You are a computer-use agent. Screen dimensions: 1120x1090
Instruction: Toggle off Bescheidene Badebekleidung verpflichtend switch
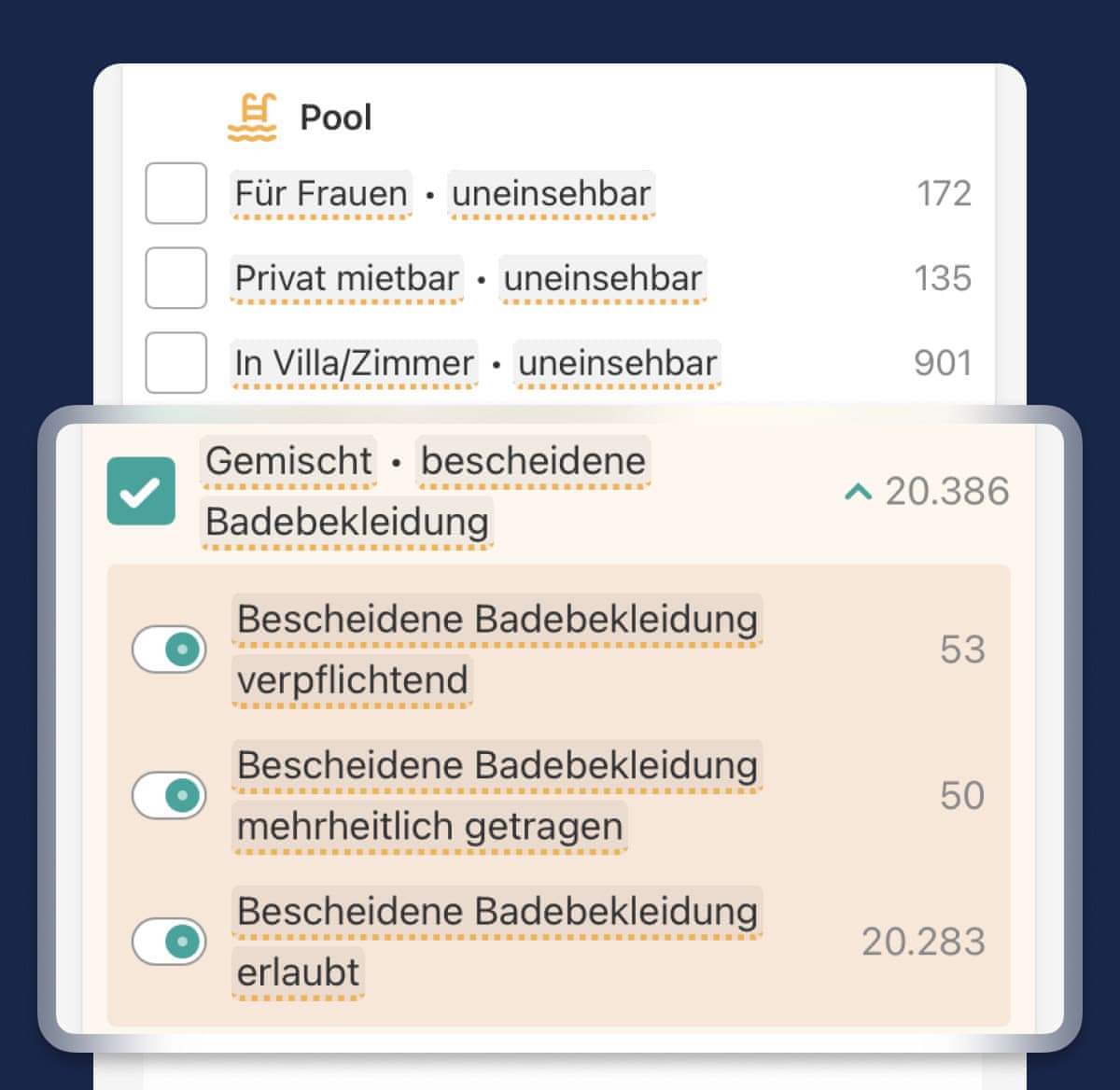(x=169, y=650)
